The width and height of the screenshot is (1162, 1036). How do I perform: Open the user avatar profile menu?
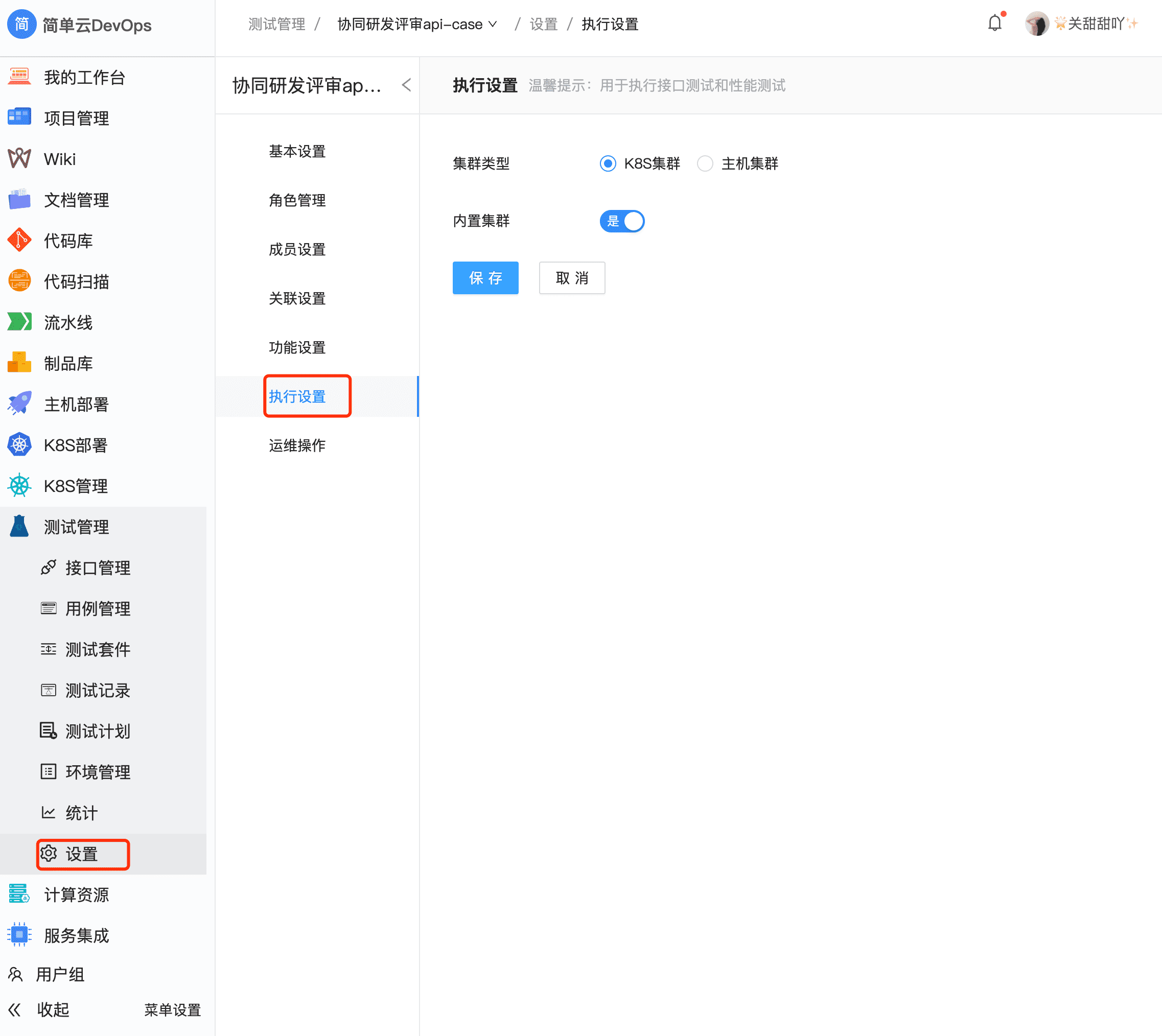(x=1036, y=23)
